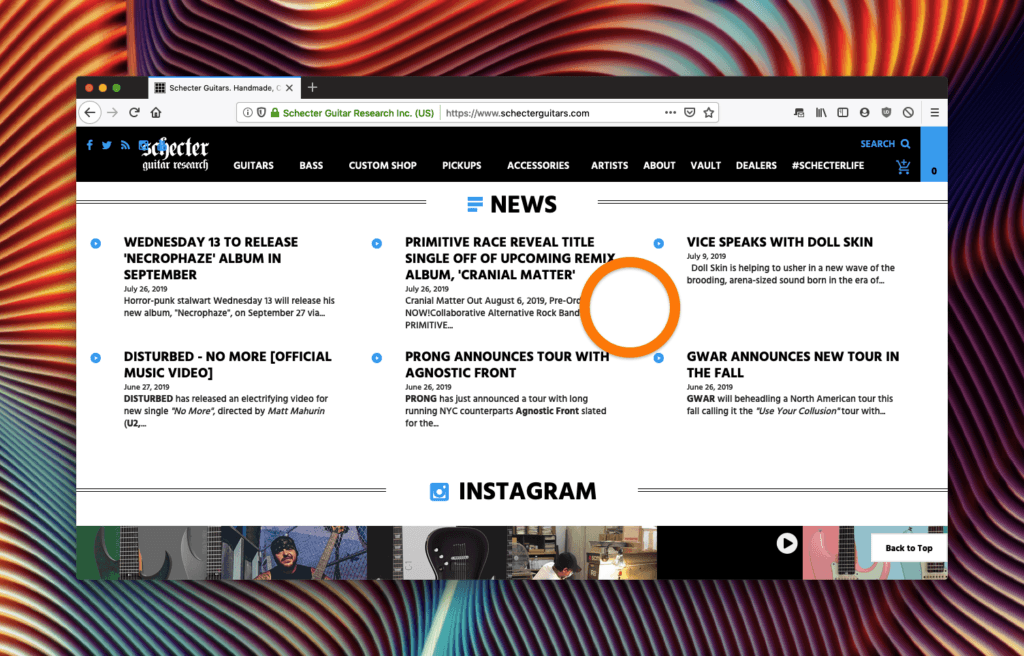Open the DEALERS page
The image size is (1024, 656).
[x=756, y=165]
